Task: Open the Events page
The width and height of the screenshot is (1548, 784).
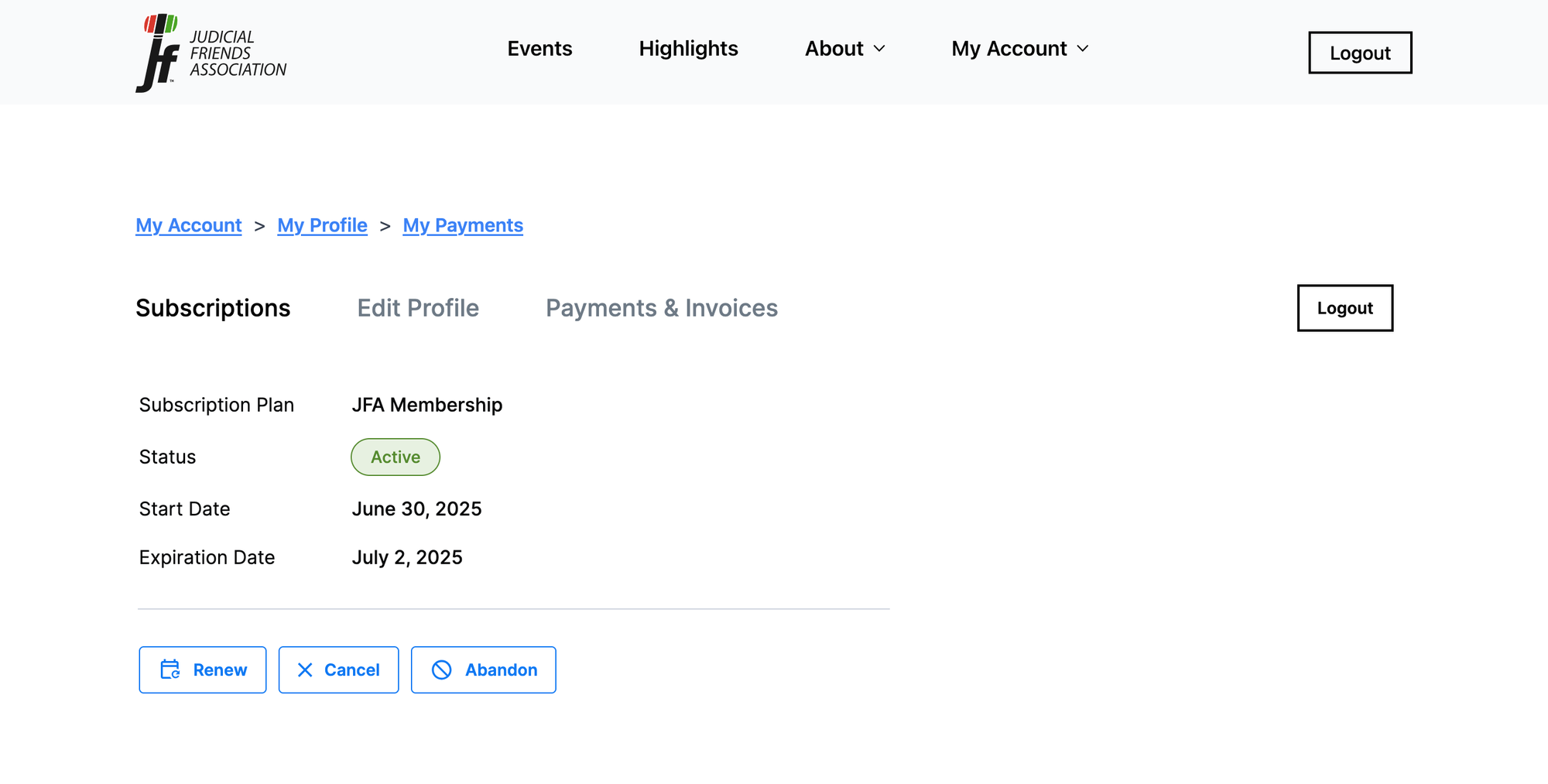Action: click(x=539, y=49)
